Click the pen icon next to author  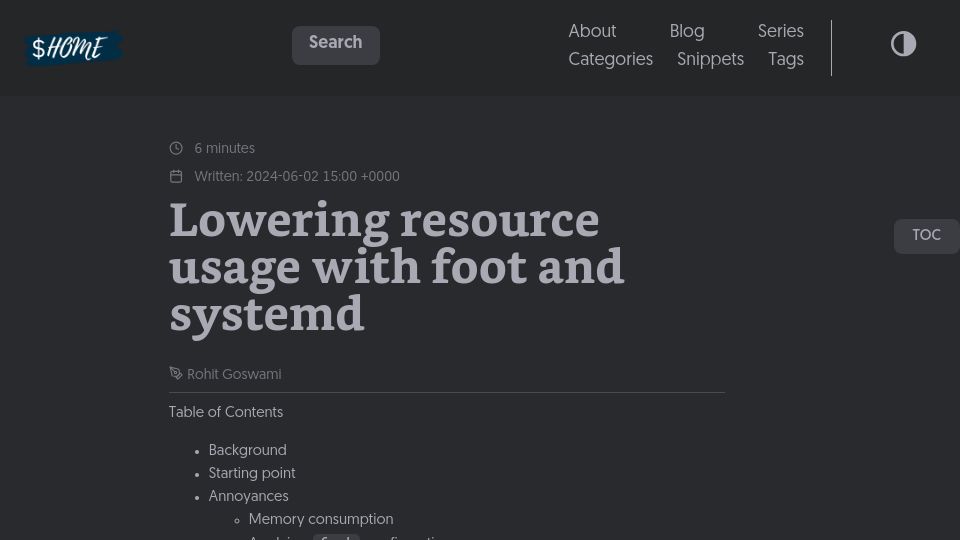click(x=176, y=373)
